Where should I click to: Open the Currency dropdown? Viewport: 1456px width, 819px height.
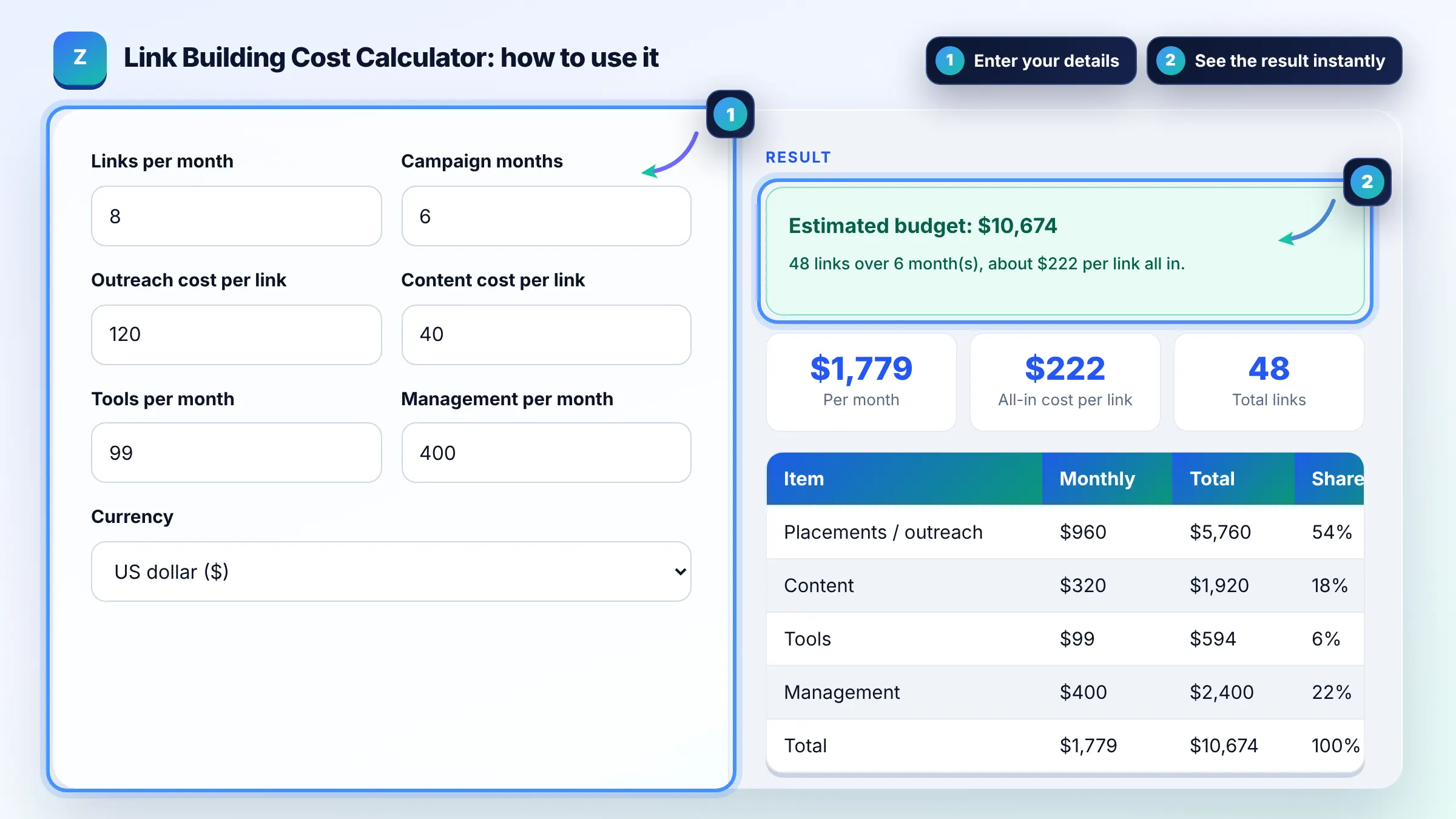391,571
